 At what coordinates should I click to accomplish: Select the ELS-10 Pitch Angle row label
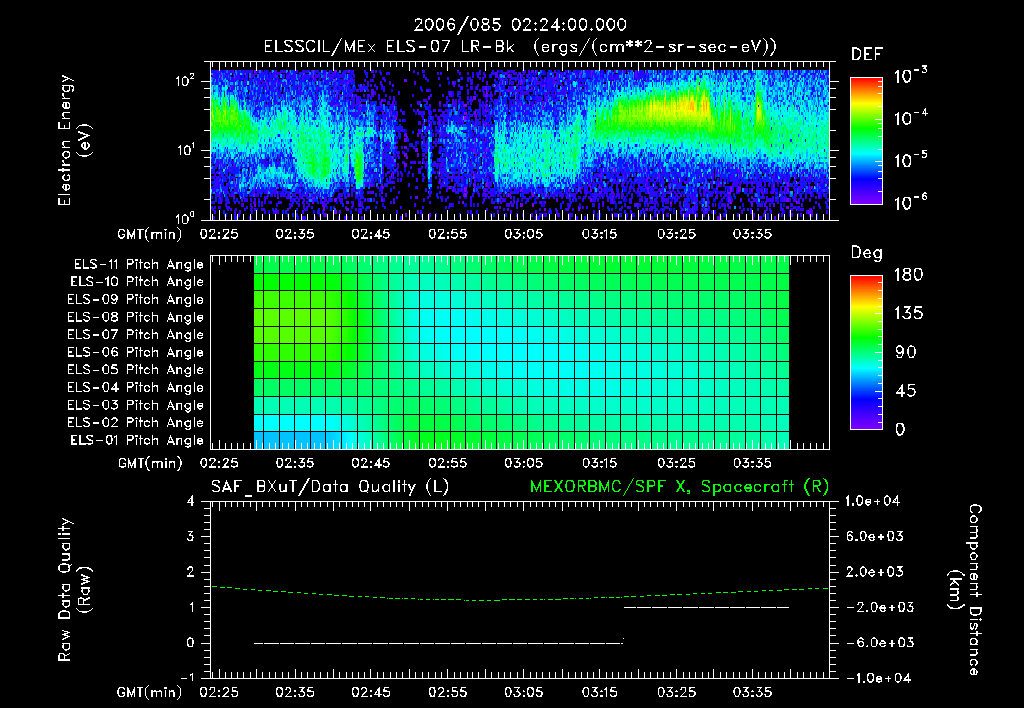tap(137, 282)
